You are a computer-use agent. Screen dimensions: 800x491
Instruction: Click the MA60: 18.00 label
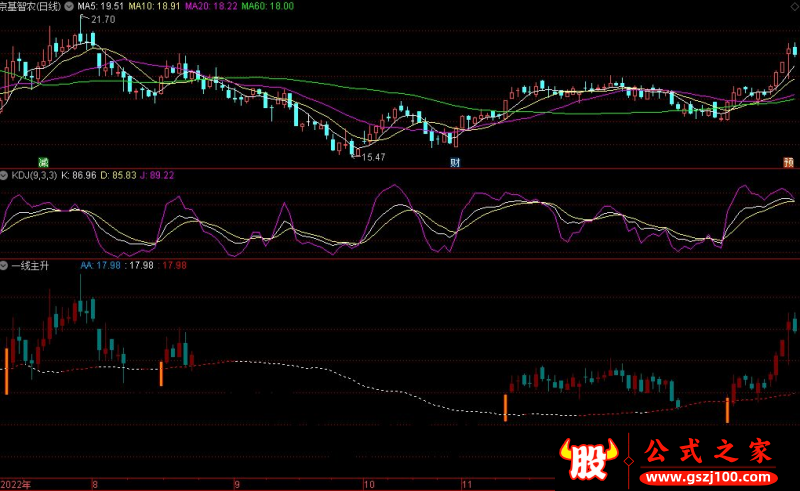[267, 6]
